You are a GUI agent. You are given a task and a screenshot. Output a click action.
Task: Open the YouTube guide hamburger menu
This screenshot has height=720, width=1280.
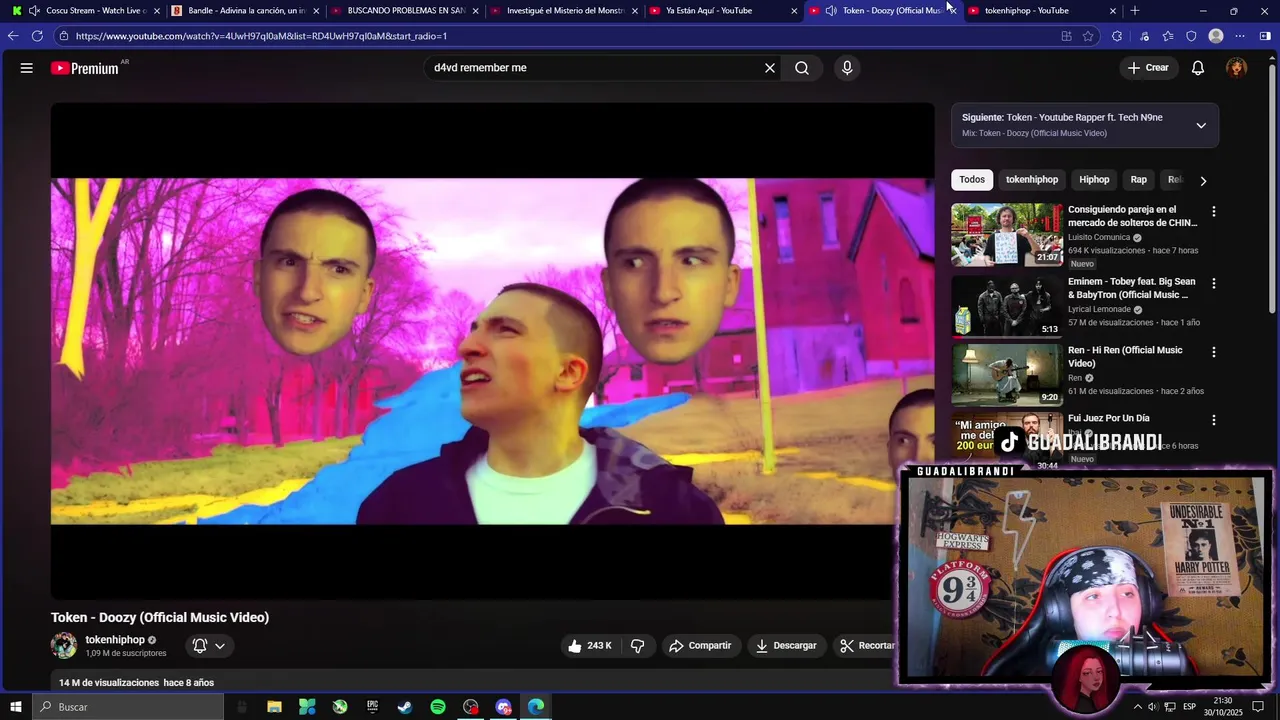[26, 68]
